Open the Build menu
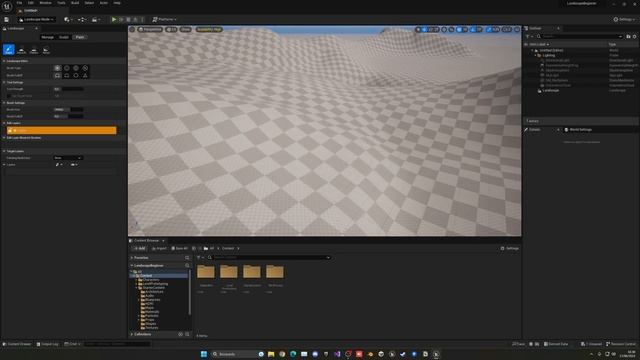The width and height of the screenshot is (640, 360). point(75,3)
